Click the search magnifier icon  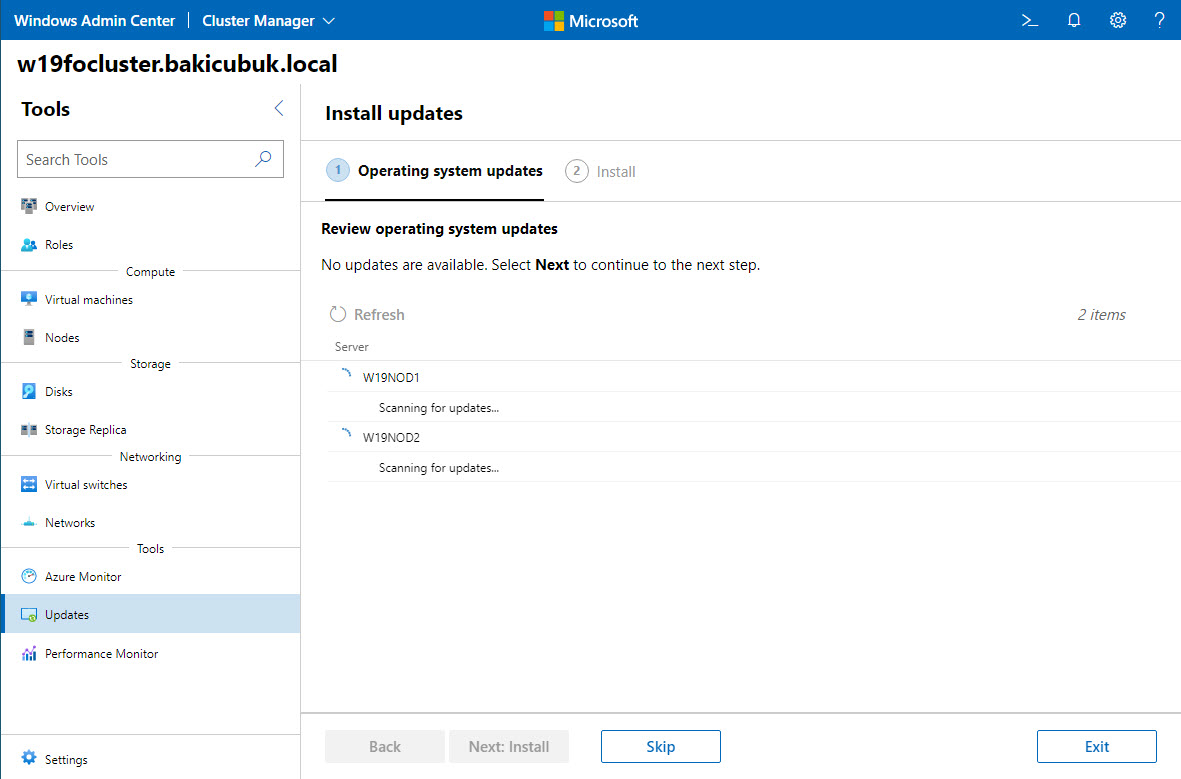(x=263, y=159)
